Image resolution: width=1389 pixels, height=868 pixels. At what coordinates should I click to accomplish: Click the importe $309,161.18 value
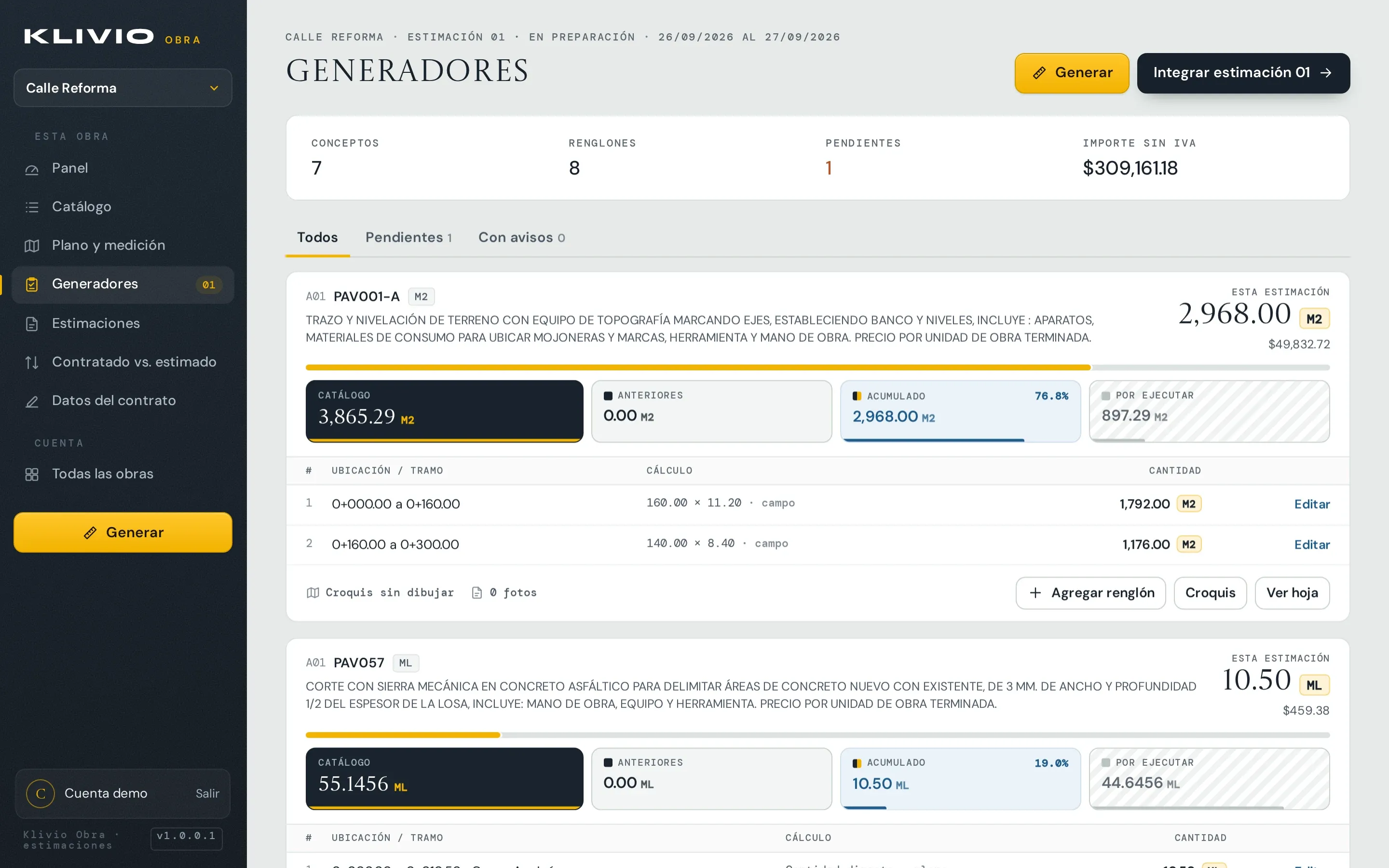pyautogui.click(x=1130, y=168)
